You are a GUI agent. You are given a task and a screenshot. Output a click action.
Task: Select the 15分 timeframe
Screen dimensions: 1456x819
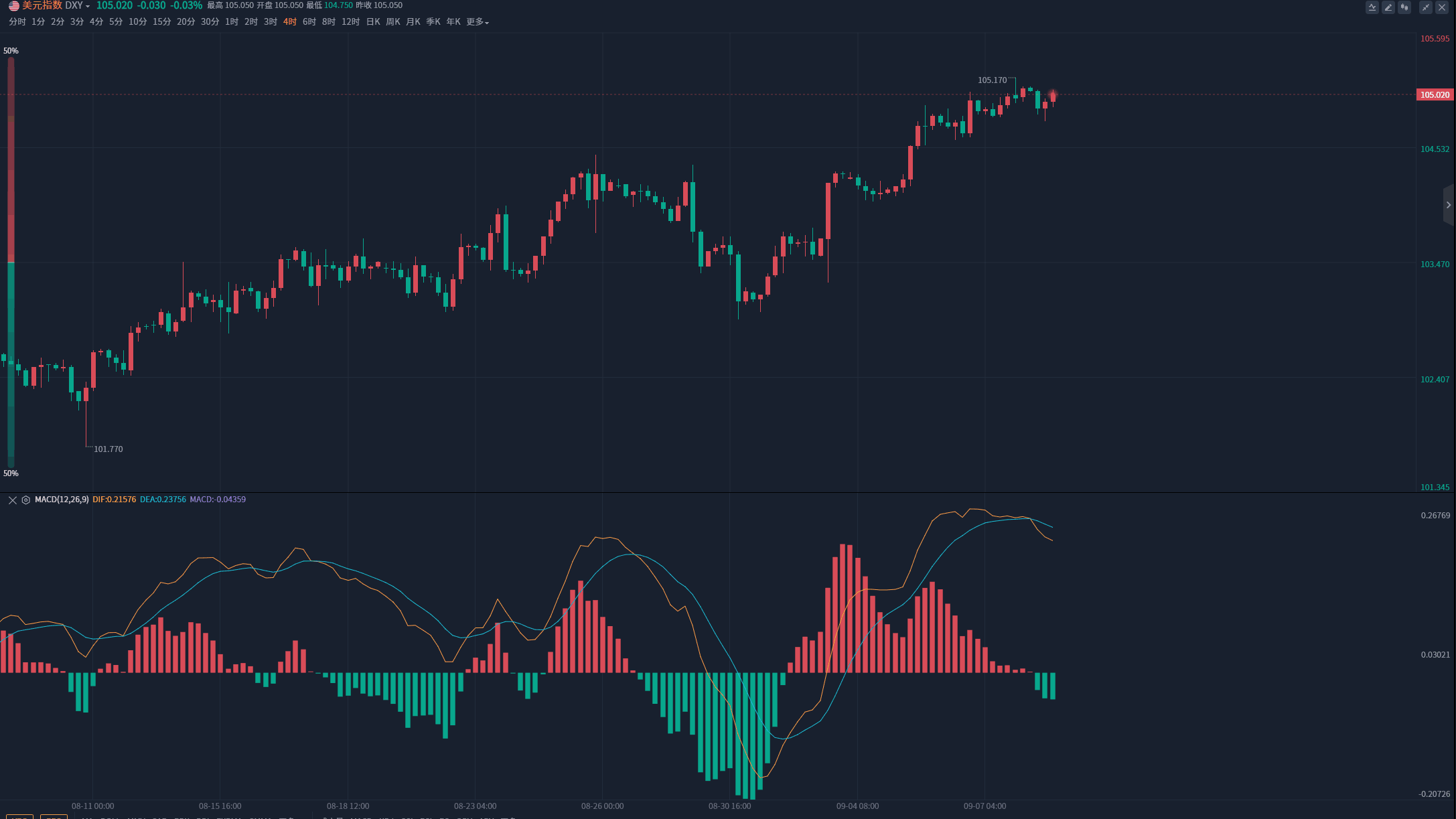pos(161,22)
